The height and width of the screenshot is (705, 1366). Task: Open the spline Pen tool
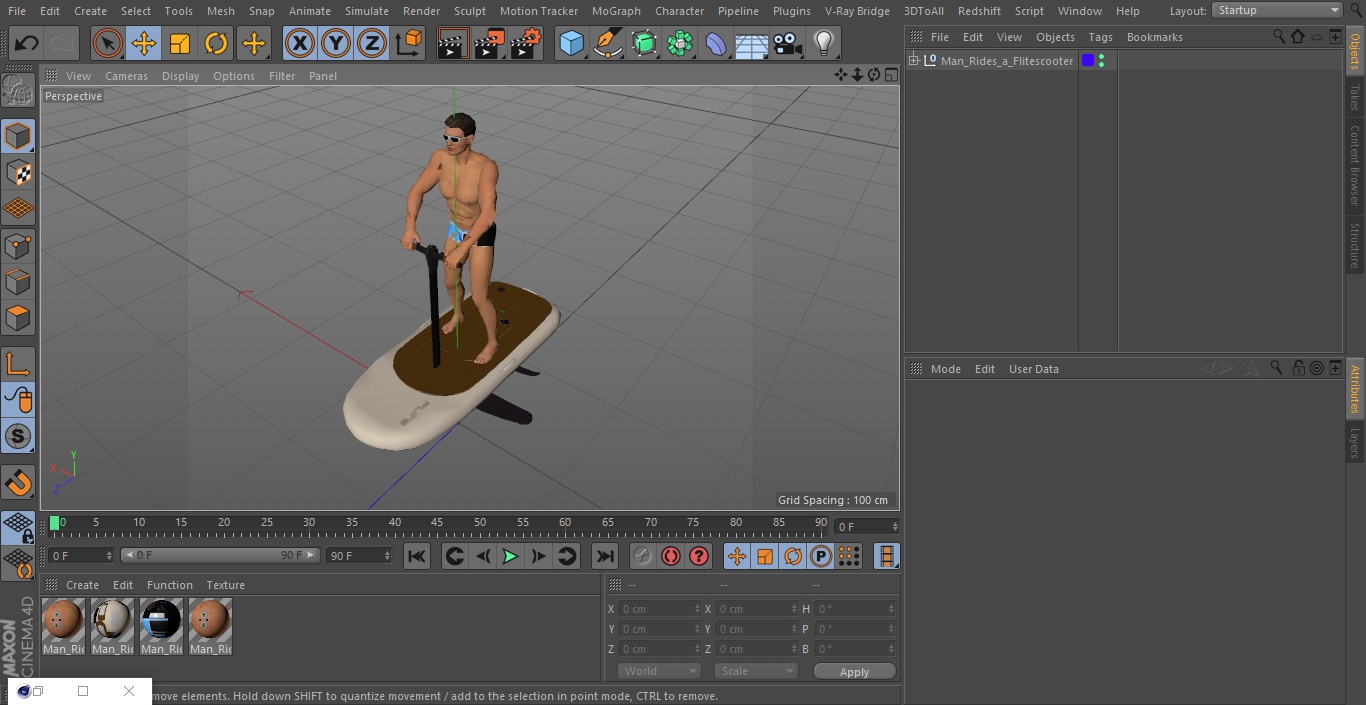tap(607, 43)
